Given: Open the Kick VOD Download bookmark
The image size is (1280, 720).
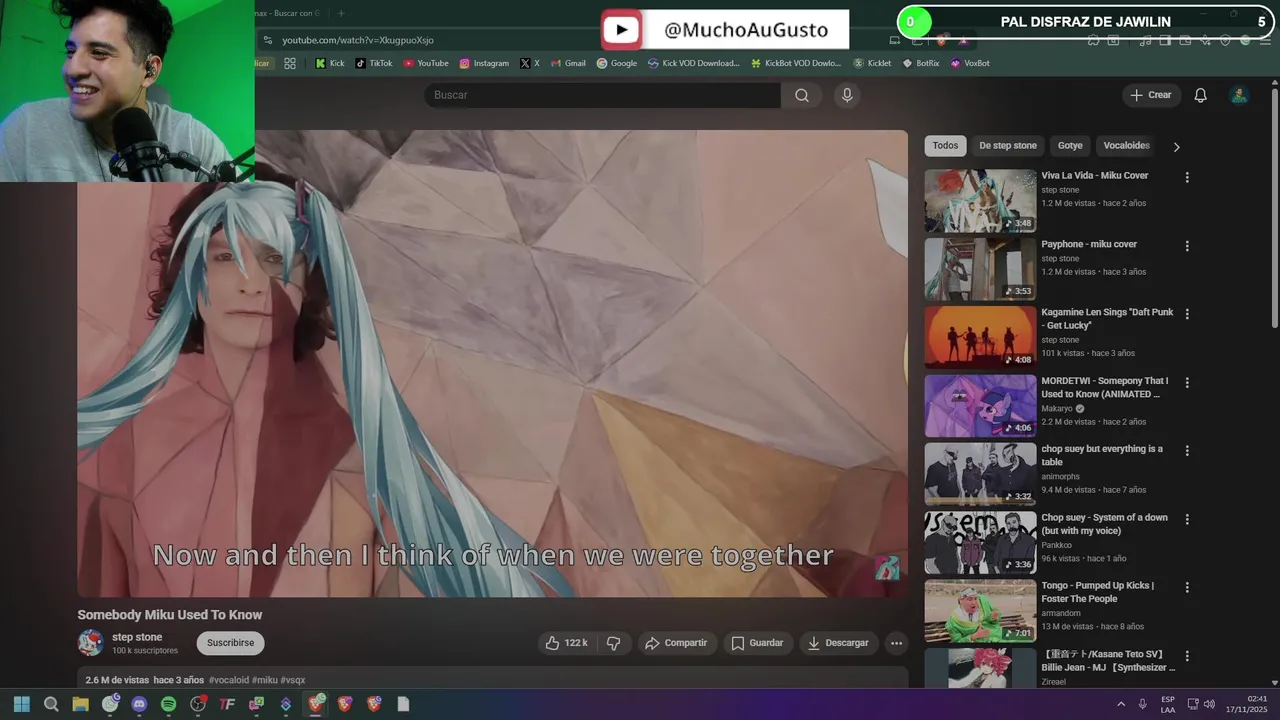Looking at the screenshot, I should [x=694, y=63].
